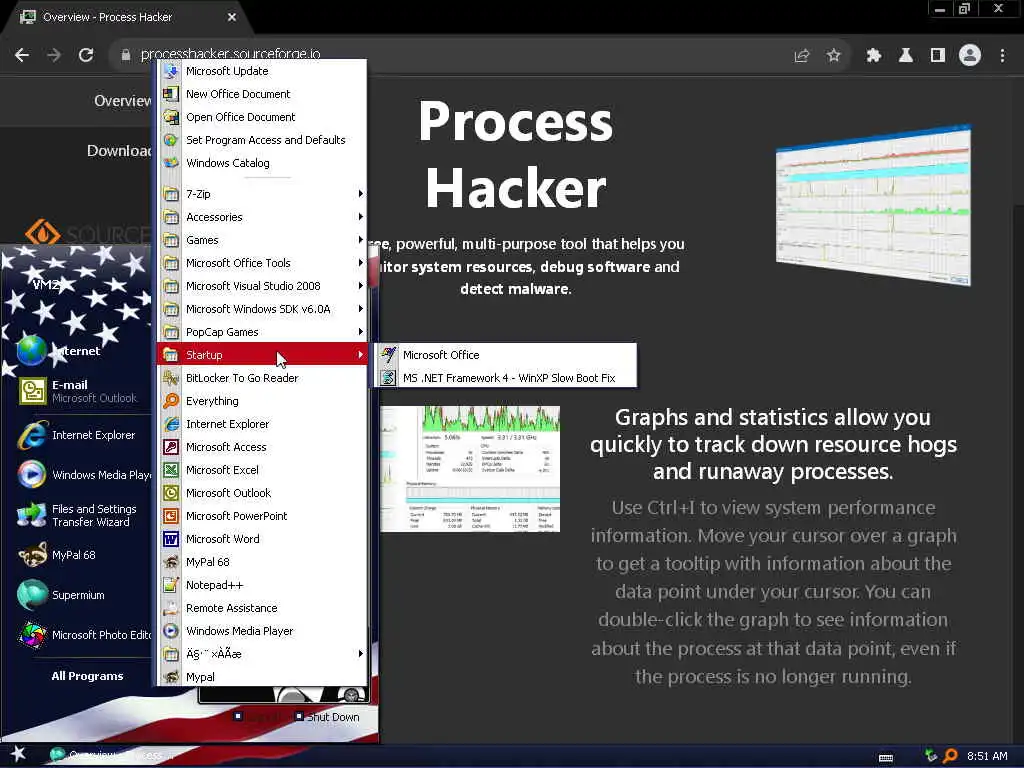1024x768 pixels.
Task: Open the Overview link on the website
Action: click(x=123, y=101)
